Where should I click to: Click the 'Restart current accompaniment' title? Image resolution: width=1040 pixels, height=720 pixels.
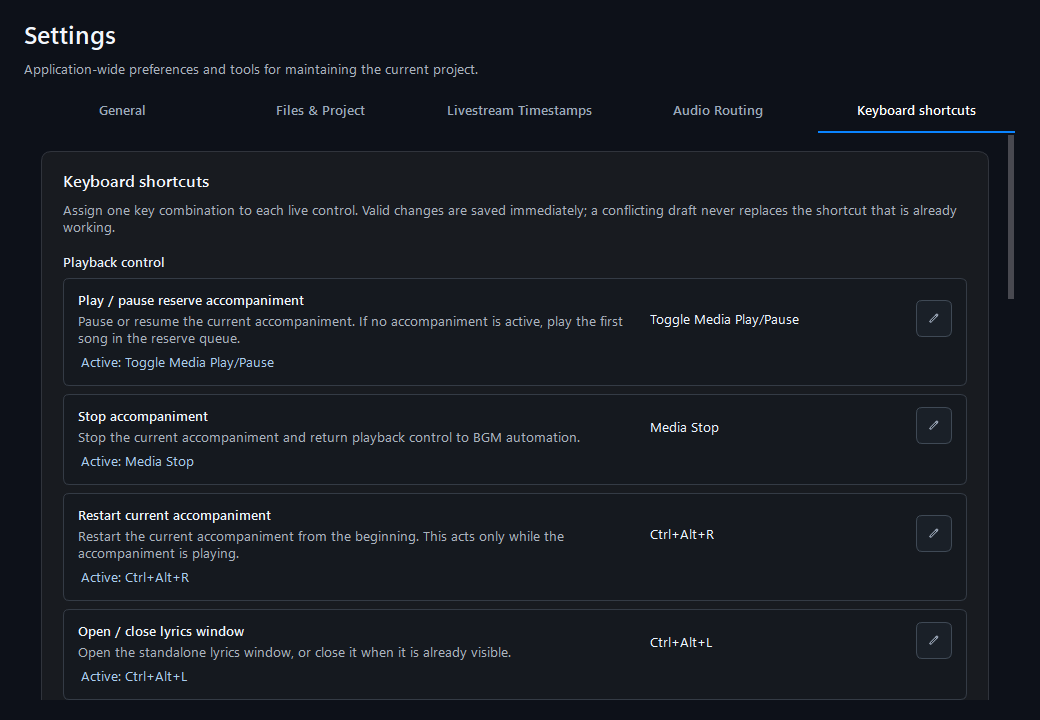tap(174, 515)
